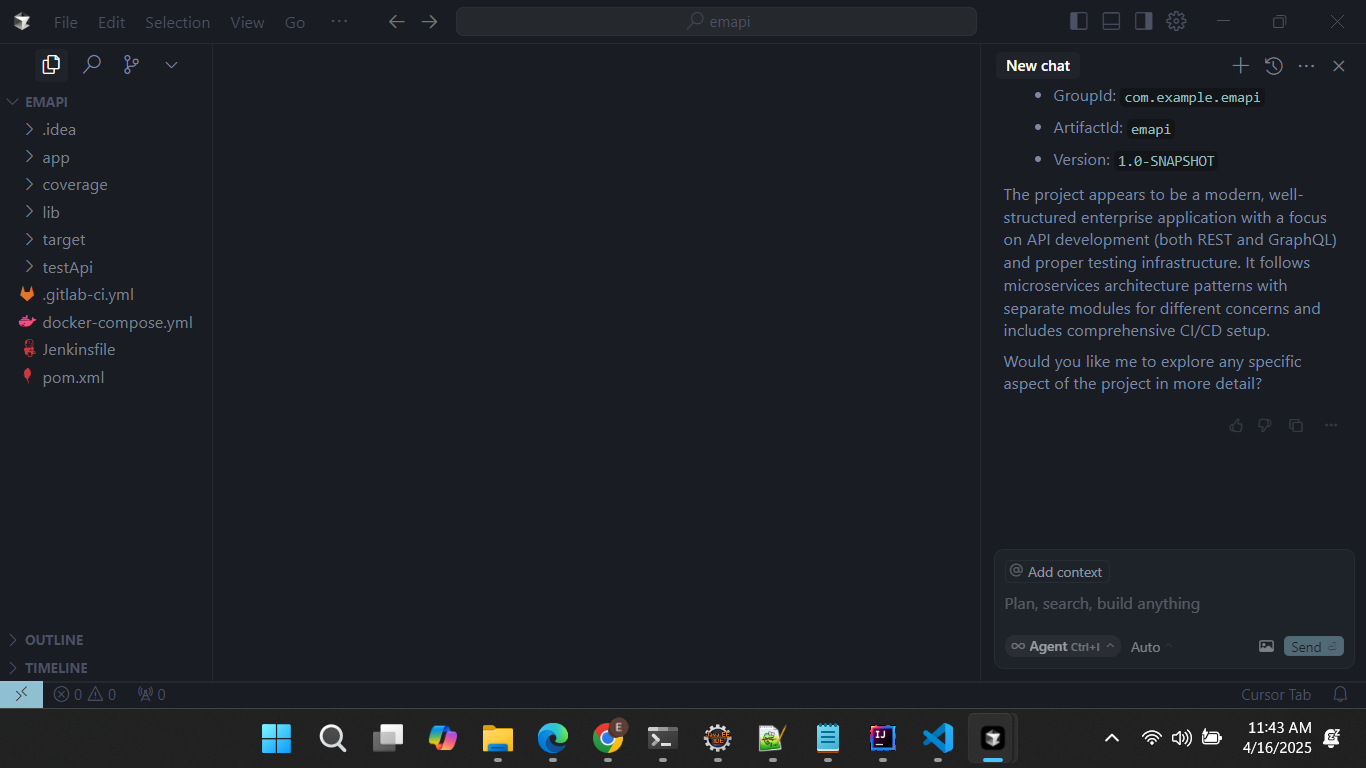The height and width of the screenshot is (768, 1366).
Task: Open IntelliJ IDEA from taskbar
Action: 882,738
